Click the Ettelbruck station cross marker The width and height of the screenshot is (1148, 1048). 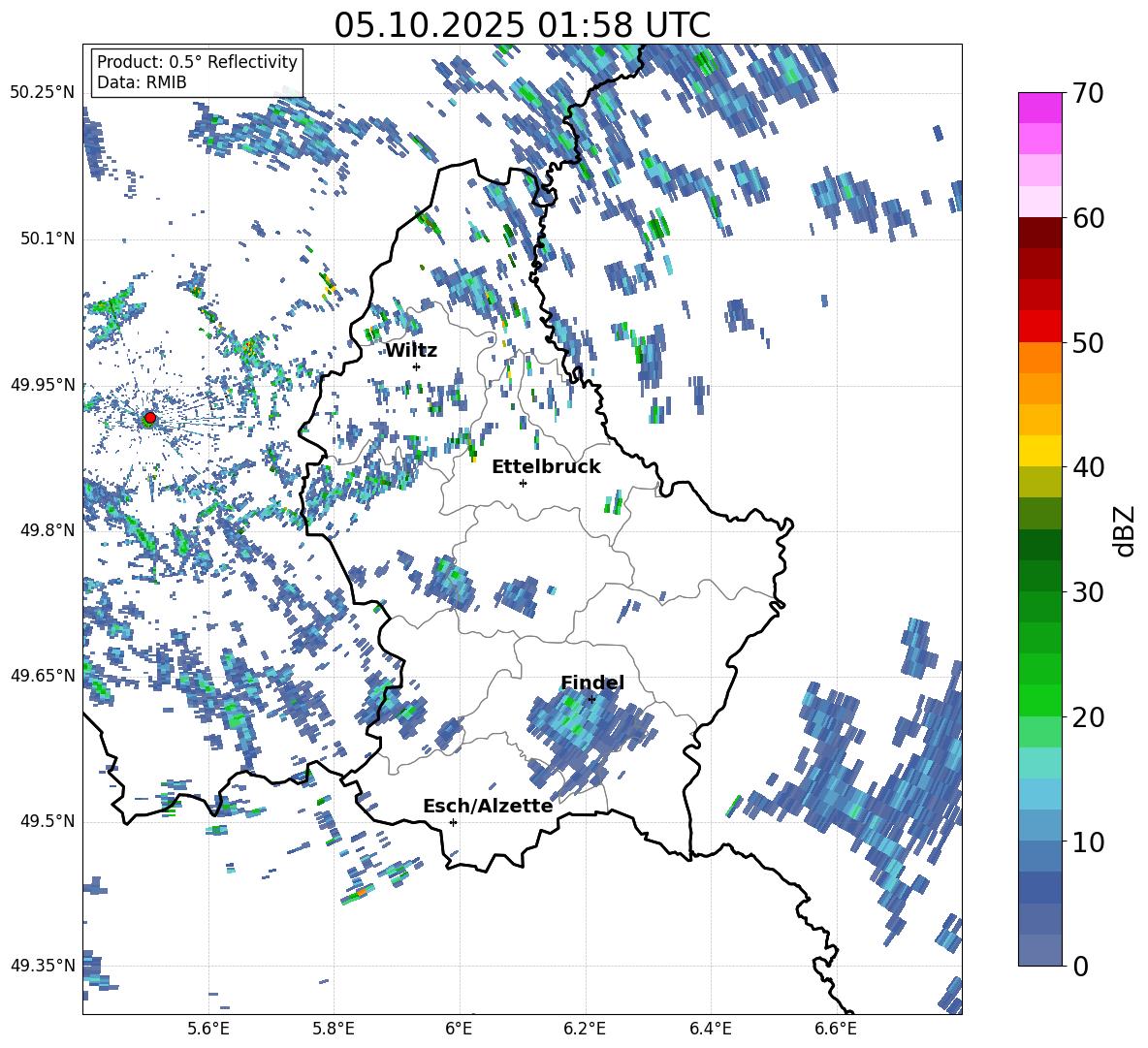pyautogui.click(x=523, y=483)
